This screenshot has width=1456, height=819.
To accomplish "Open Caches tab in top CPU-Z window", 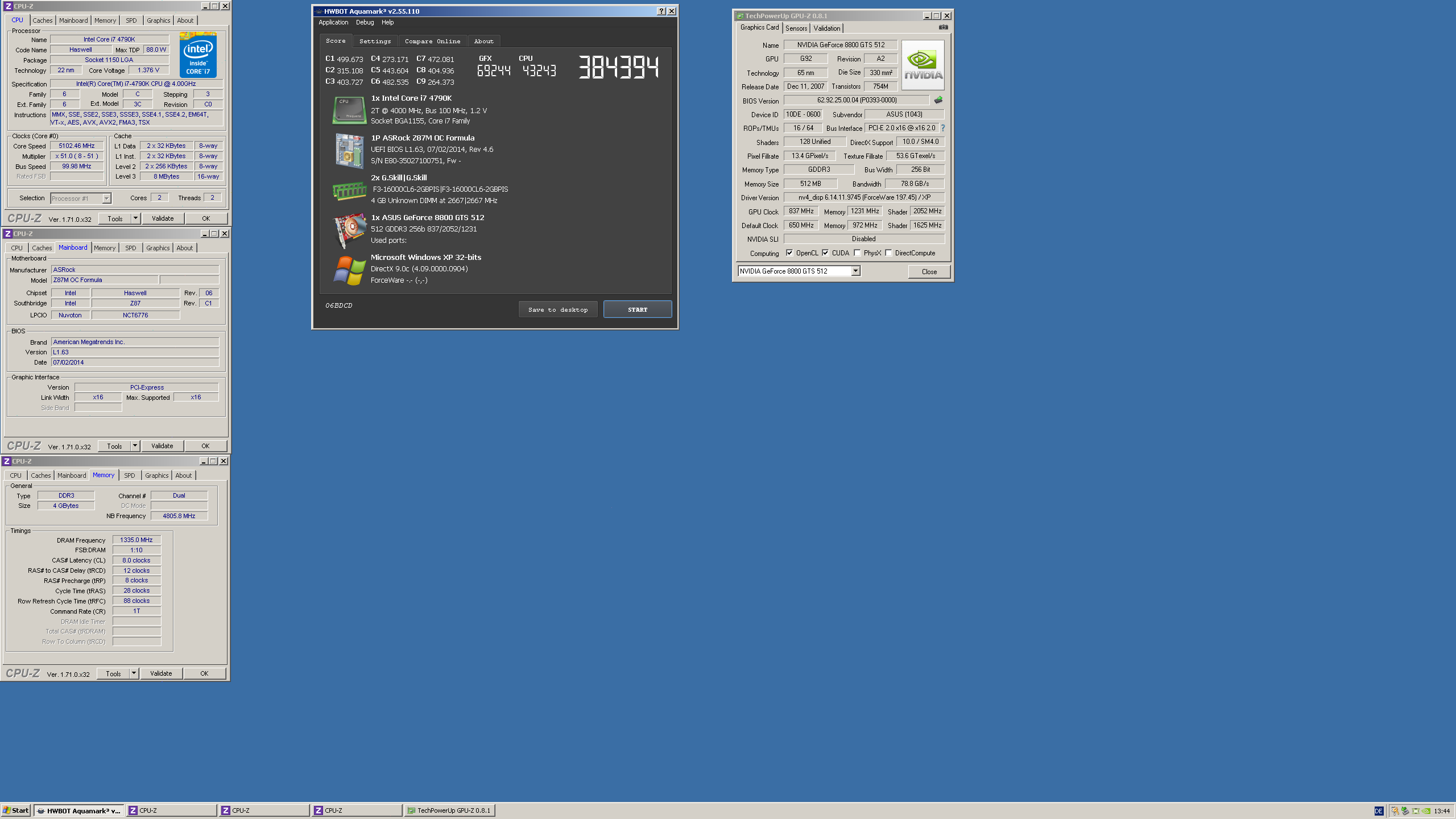I will (x=43, y=20).
